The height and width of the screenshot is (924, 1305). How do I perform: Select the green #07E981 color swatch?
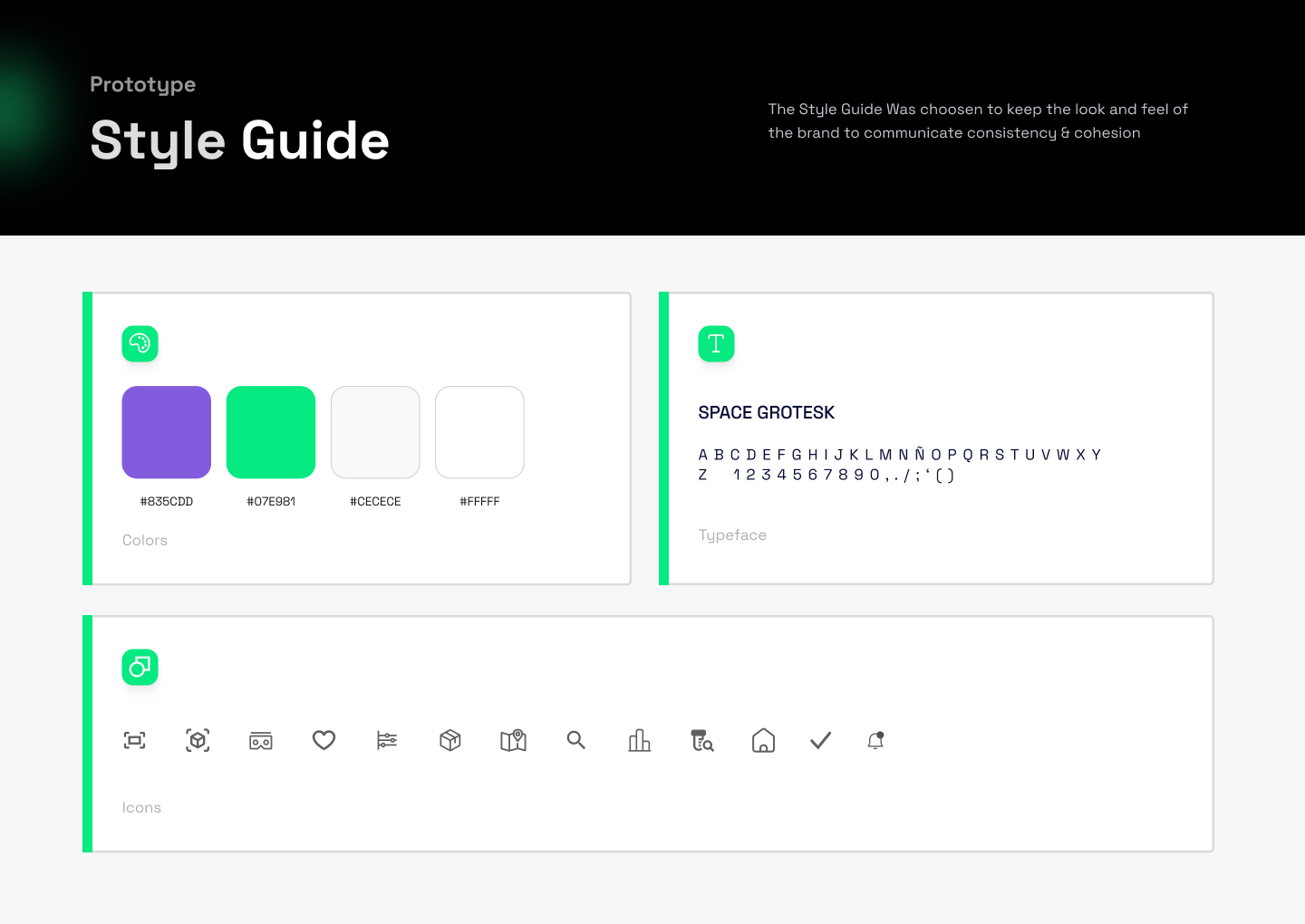point(271,432)
